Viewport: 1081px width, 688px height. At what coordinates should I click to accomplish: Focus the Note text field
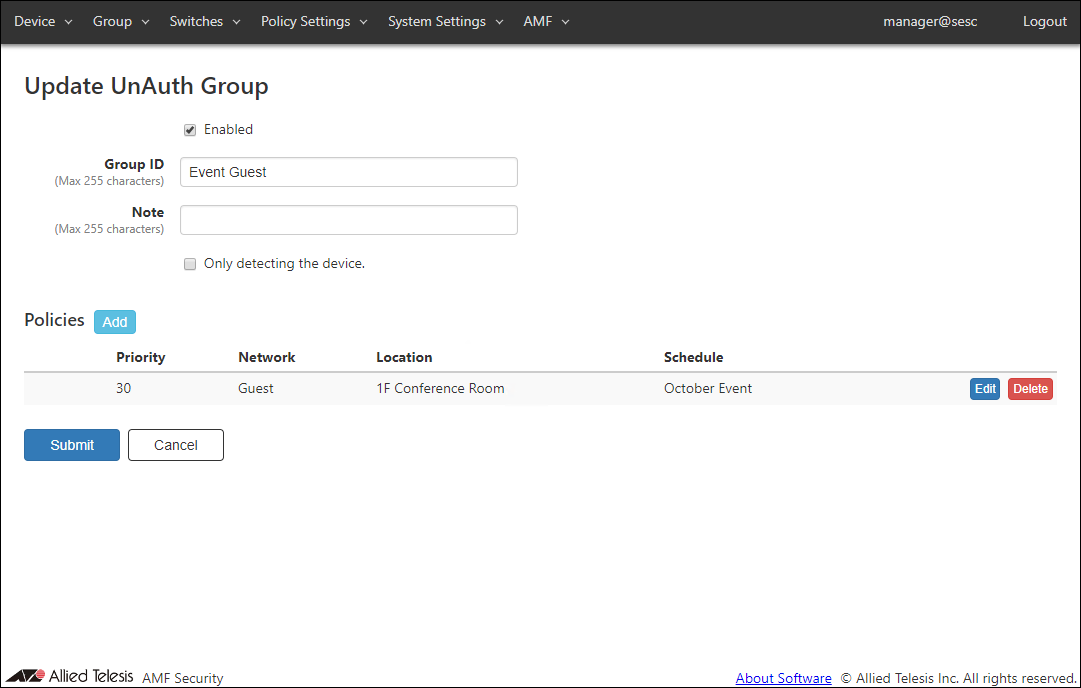[x=349, y=220]
